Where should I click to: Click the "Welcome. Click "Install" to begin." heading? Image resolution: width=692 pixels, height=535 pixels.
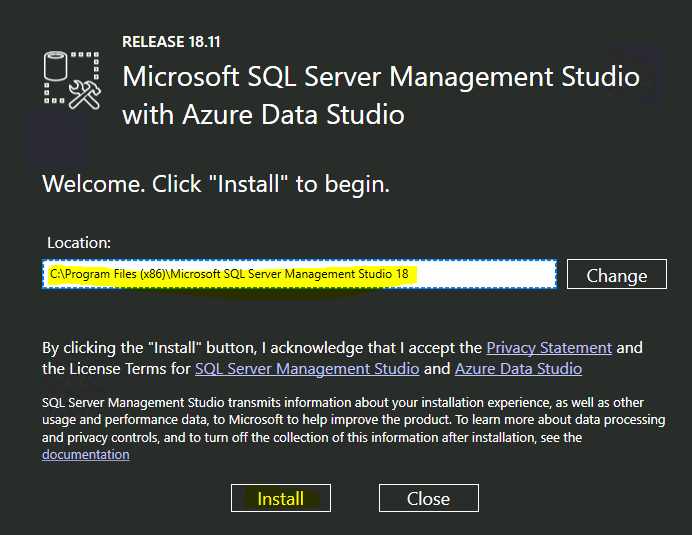coord(216,184)
